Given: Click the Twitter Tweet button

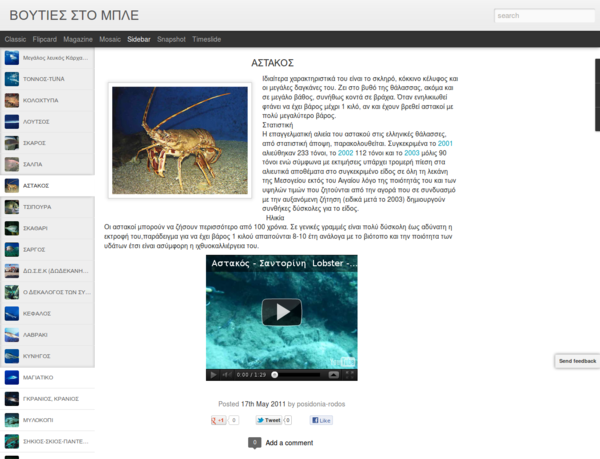Looking at the screenshot, I should click(273, 420).
